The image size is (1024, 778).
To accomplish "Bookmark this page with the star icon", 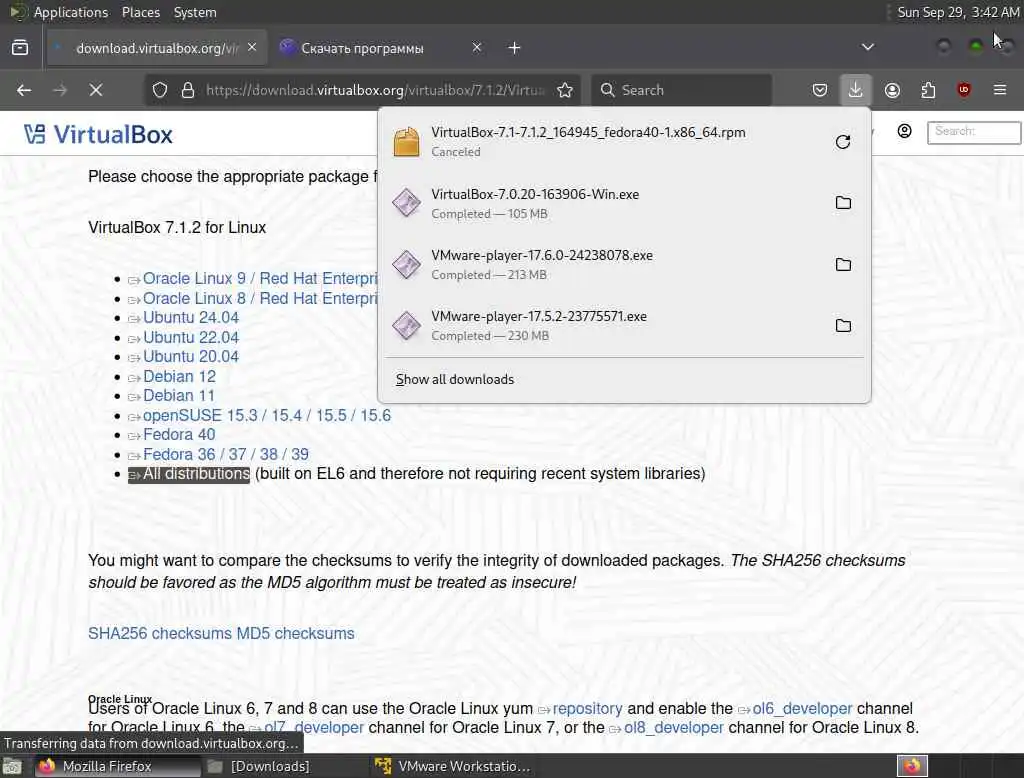I will tap(565, 90).
